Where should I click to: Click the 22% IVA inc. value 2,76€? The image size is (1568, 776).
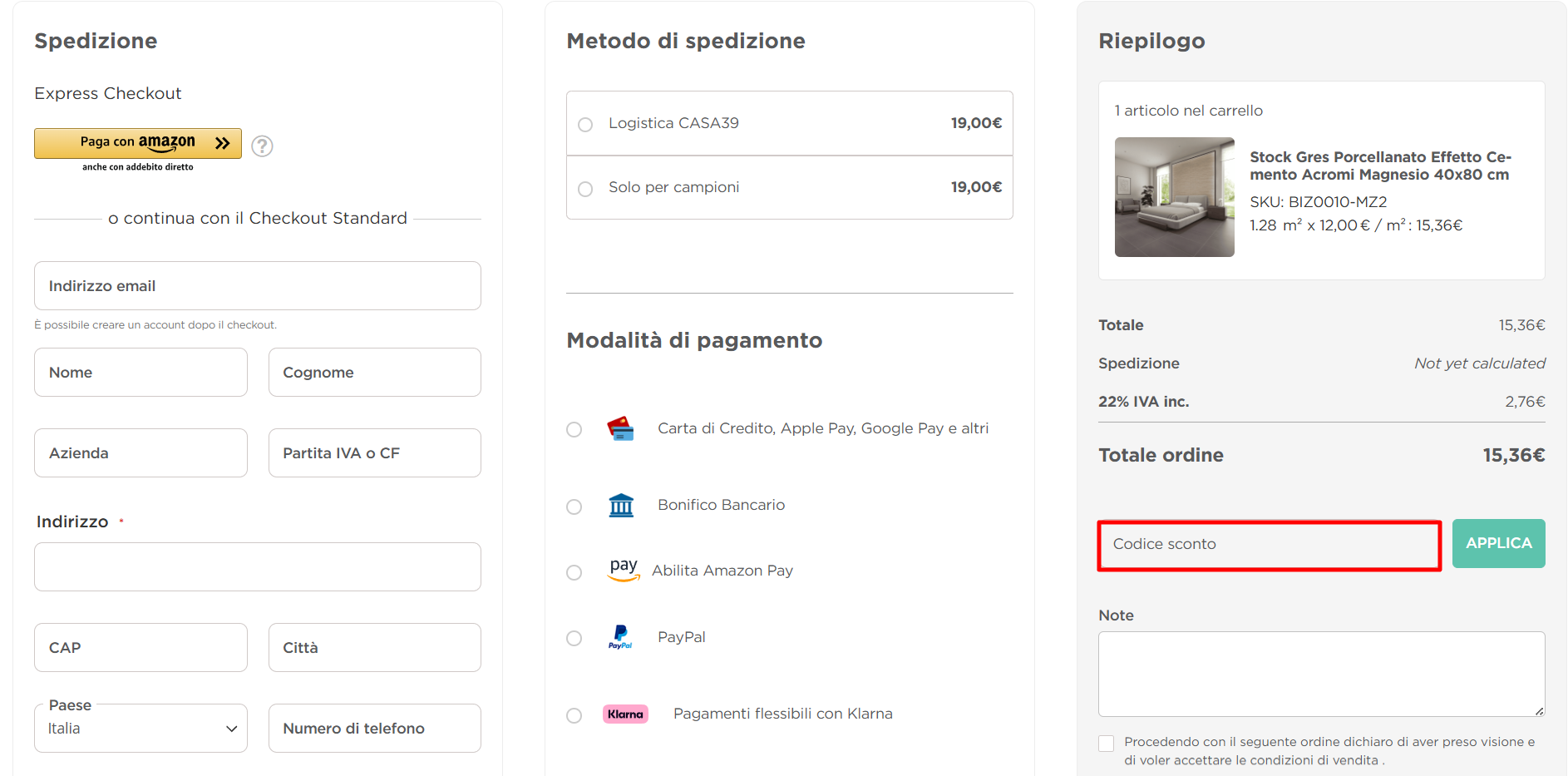click(1525, 402)
